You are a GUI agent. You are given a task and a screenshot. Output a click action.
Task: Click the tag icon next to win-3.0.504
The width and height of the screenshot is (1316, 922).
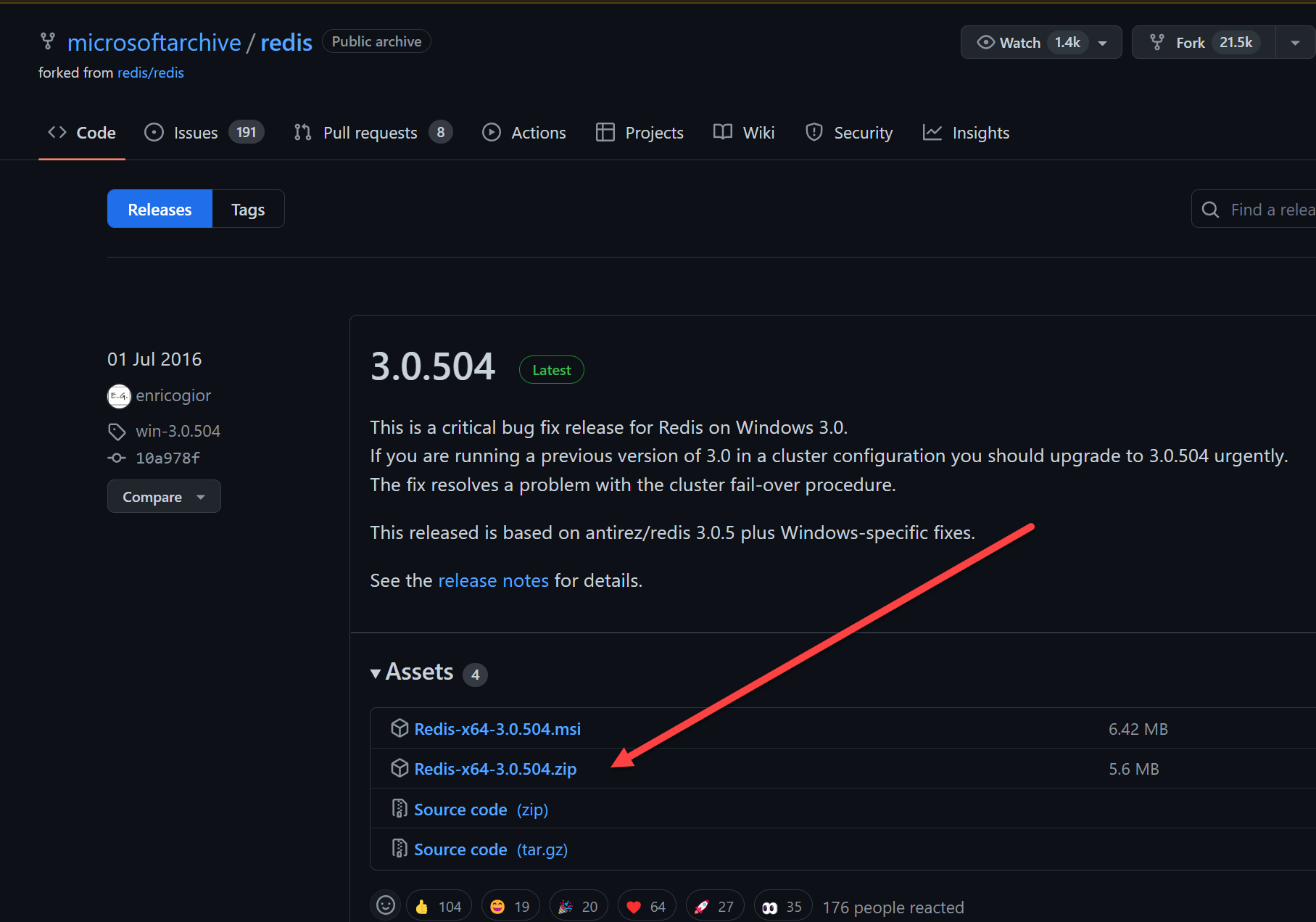117,432
